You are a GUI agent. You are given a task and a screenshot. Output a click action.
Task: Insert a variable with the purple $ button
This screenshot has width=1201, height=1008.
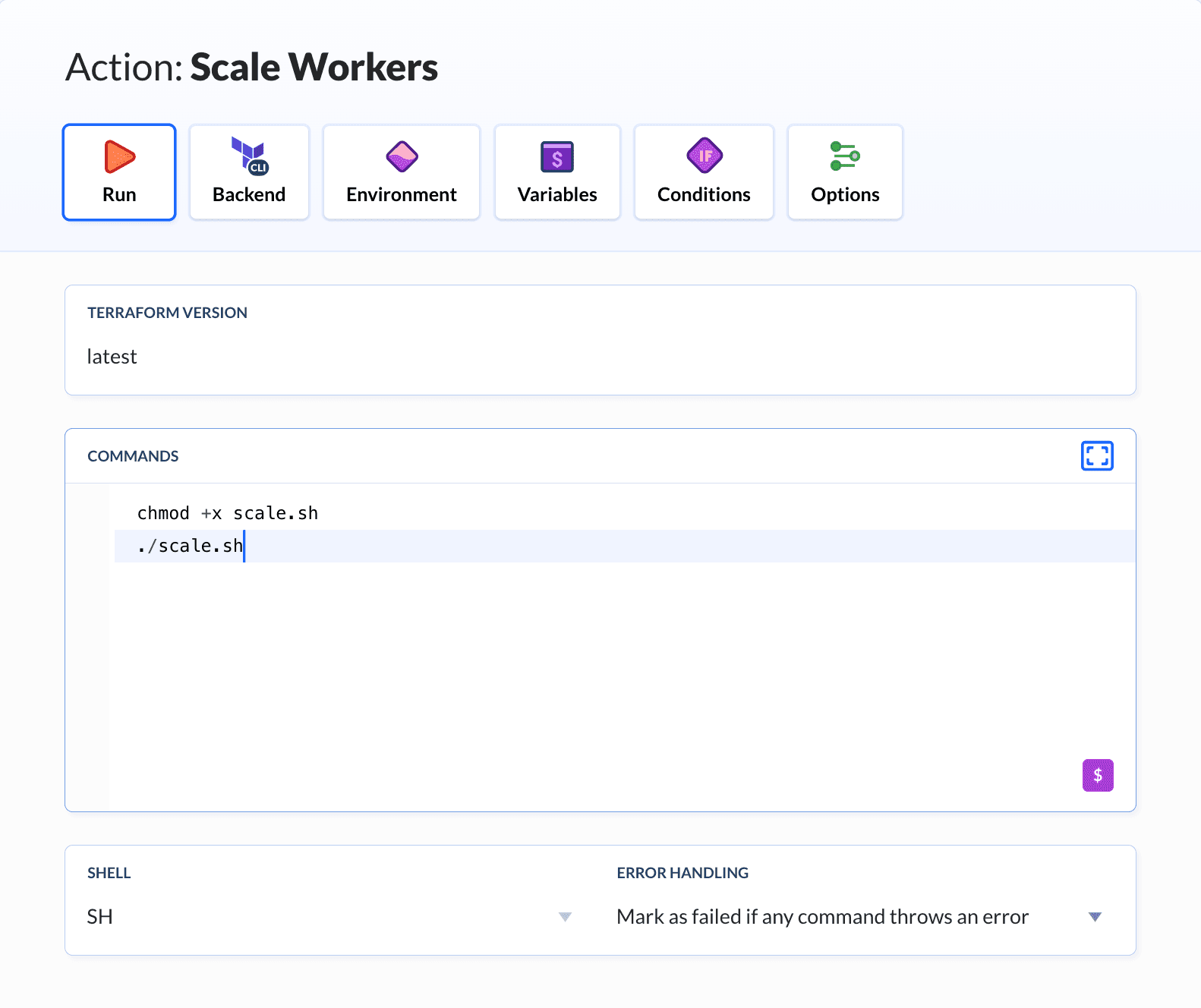(x=1097, y=775)
